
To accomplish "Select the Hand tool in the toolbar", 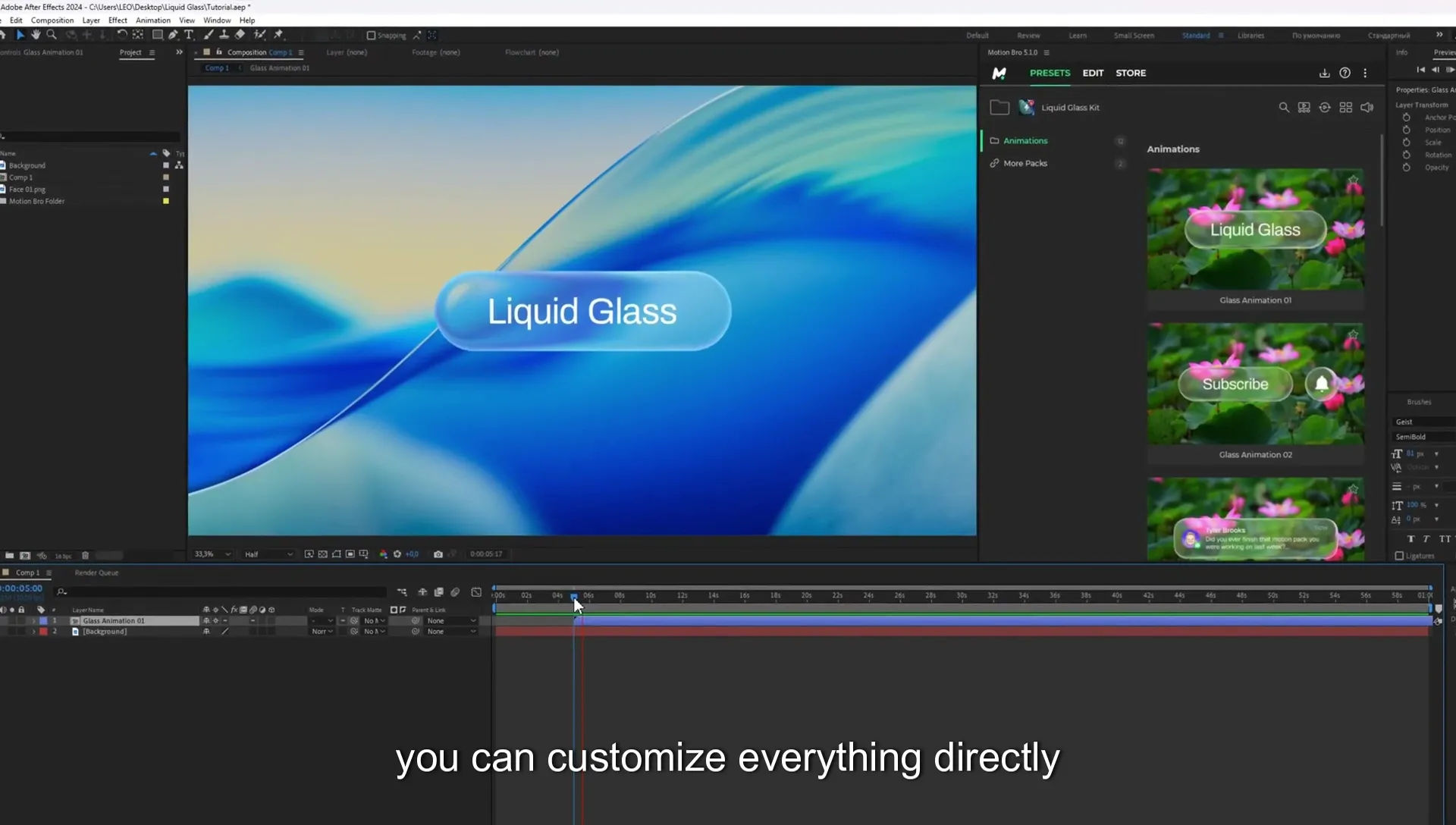I will 36,35.
